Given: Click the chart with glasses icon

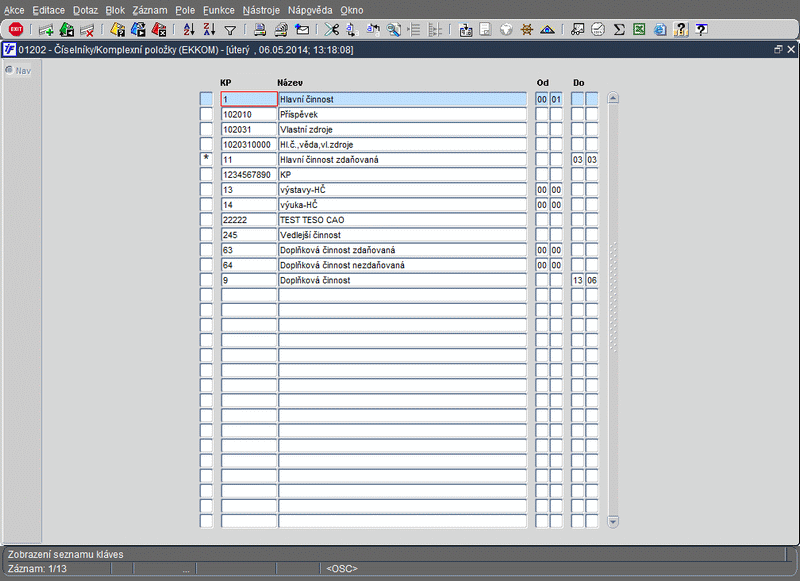Looking at the screenshot, I should 577,30.
